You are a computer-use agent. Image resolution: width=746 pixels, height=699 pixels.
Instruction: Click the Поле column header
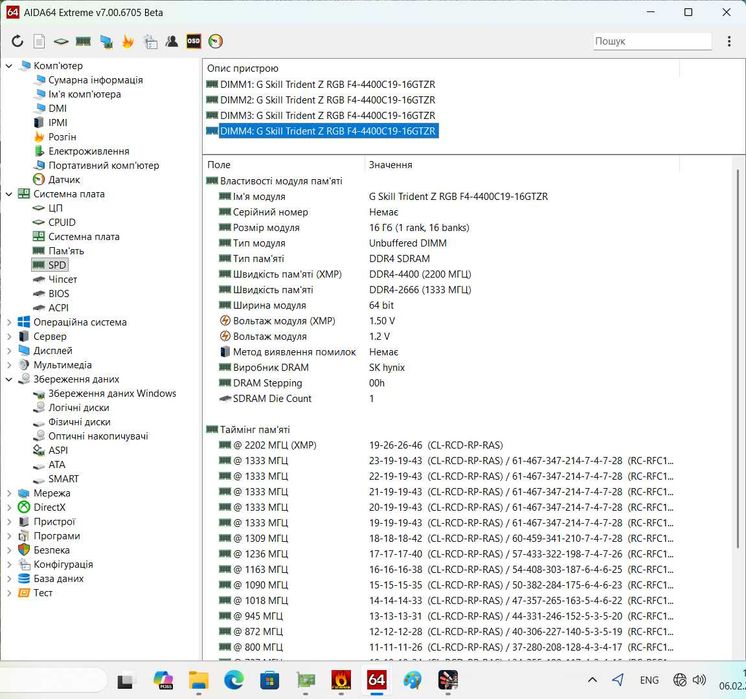click(x=218, y=165)
